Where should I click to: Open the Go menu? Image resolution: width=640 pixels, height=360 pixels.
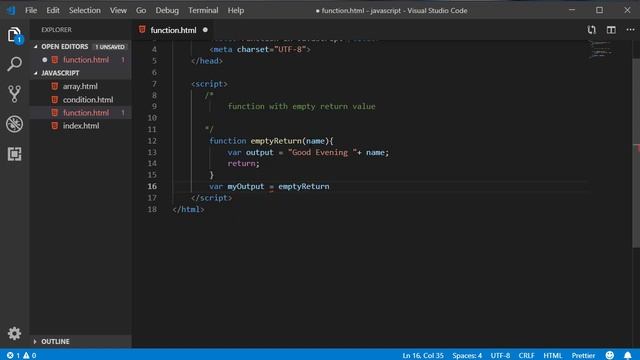click(x=141, y=10)
